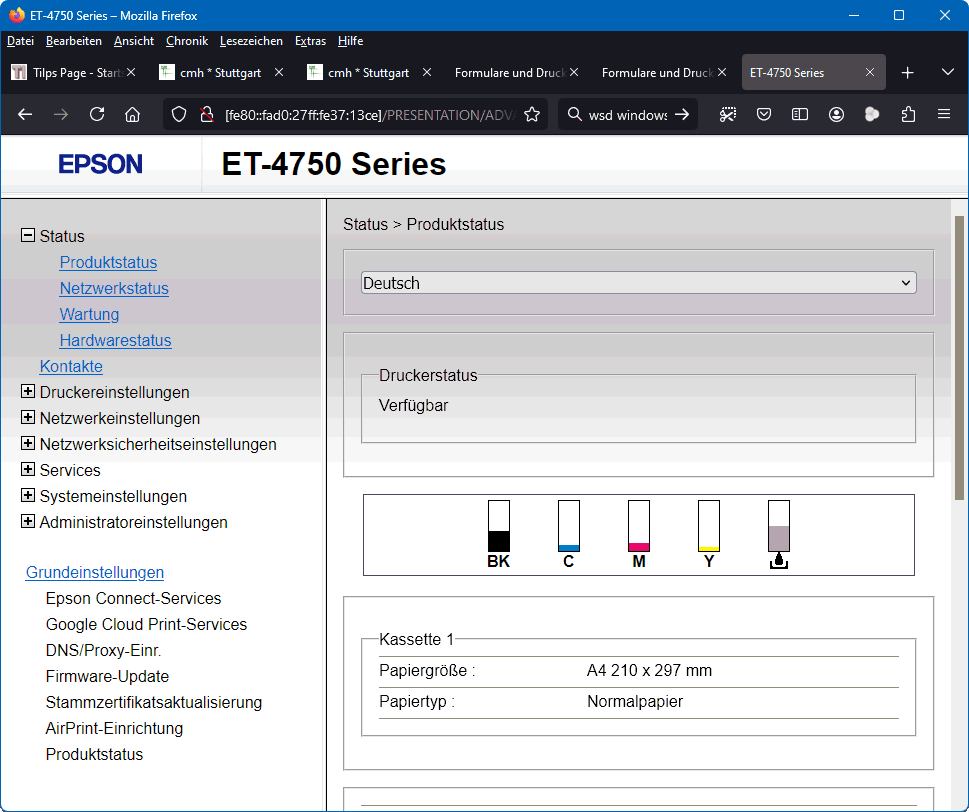Expand the Administratoreinstellungen section

pos(28,522)
